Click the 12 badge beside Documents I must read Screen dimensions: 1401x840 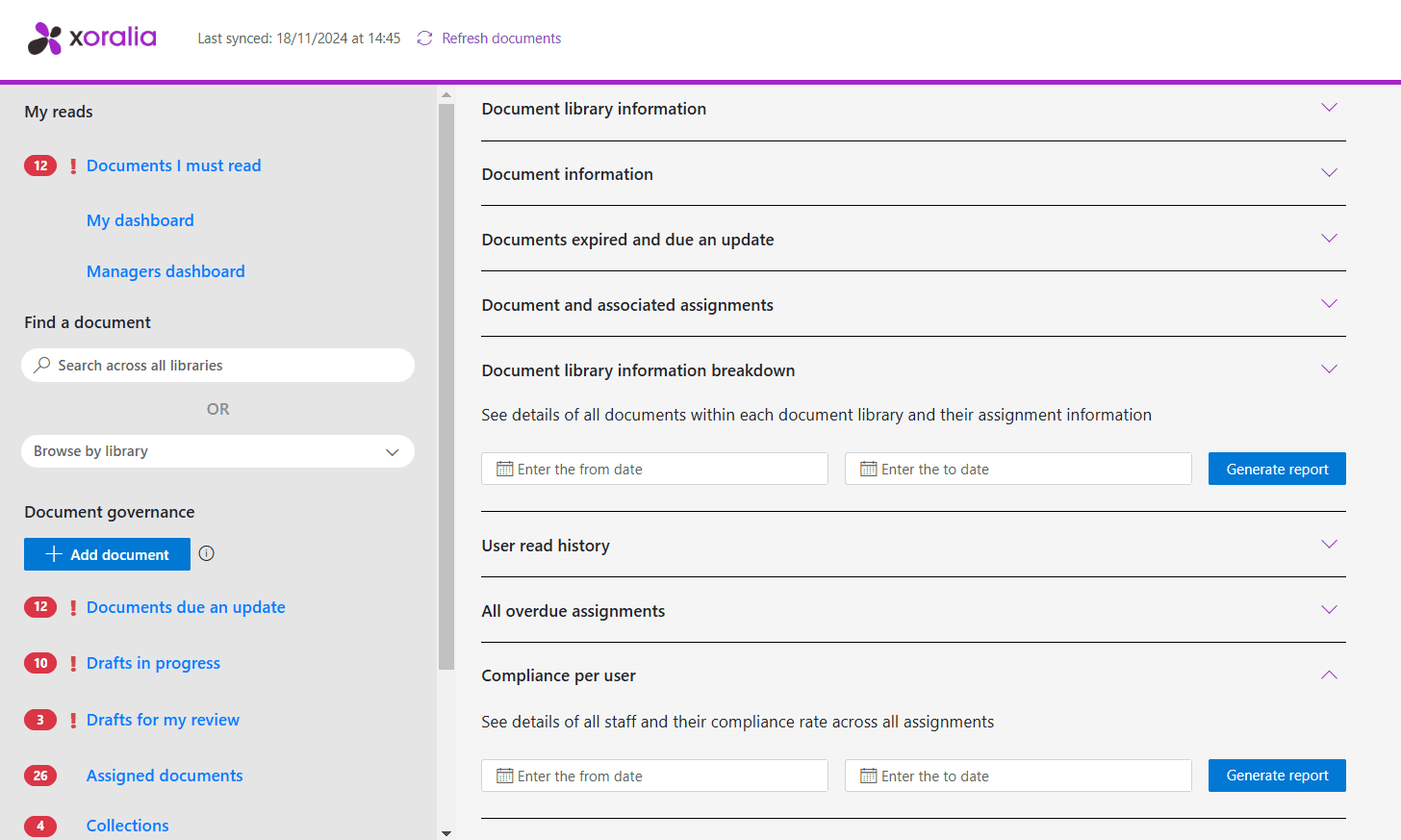[x=40, y=165]
